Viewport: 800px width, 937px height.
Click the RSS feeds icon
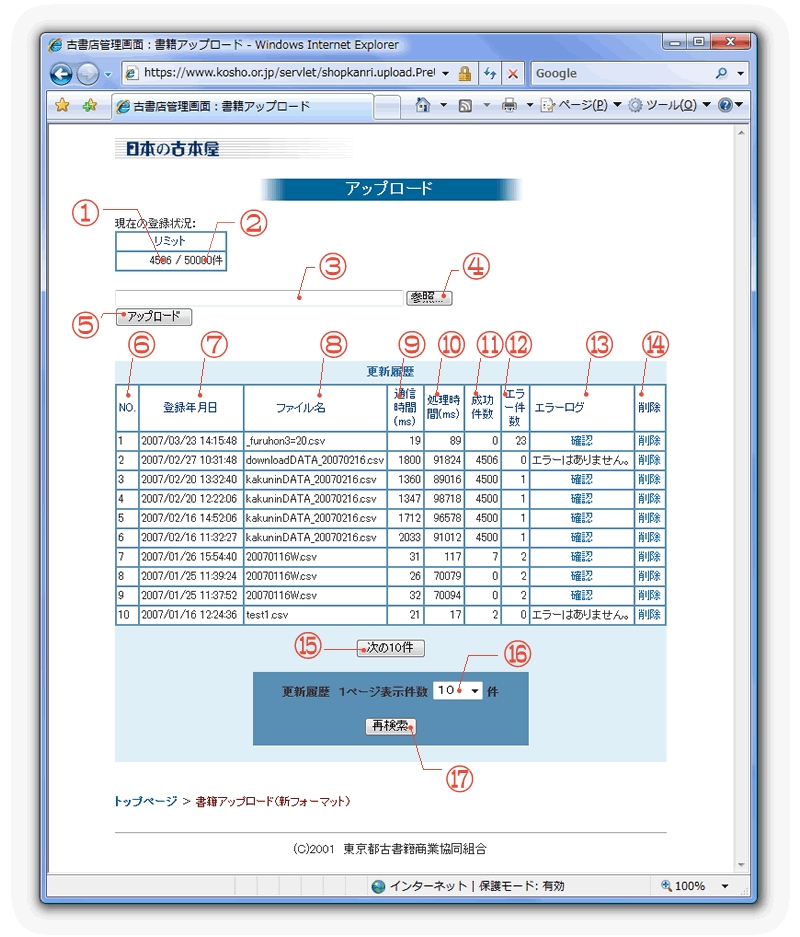[x=465, y=106]
